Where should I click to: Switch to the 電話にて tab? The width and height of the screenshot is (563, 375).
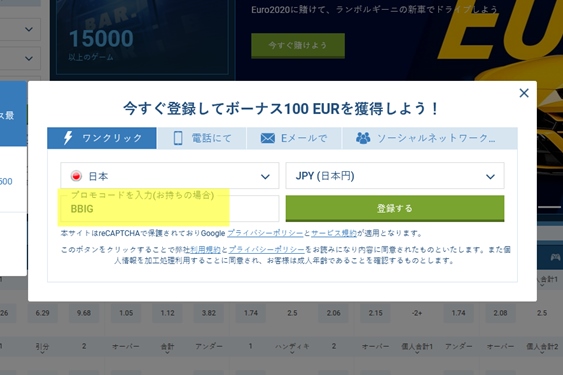pyautogui.click(x=202, y=138)
